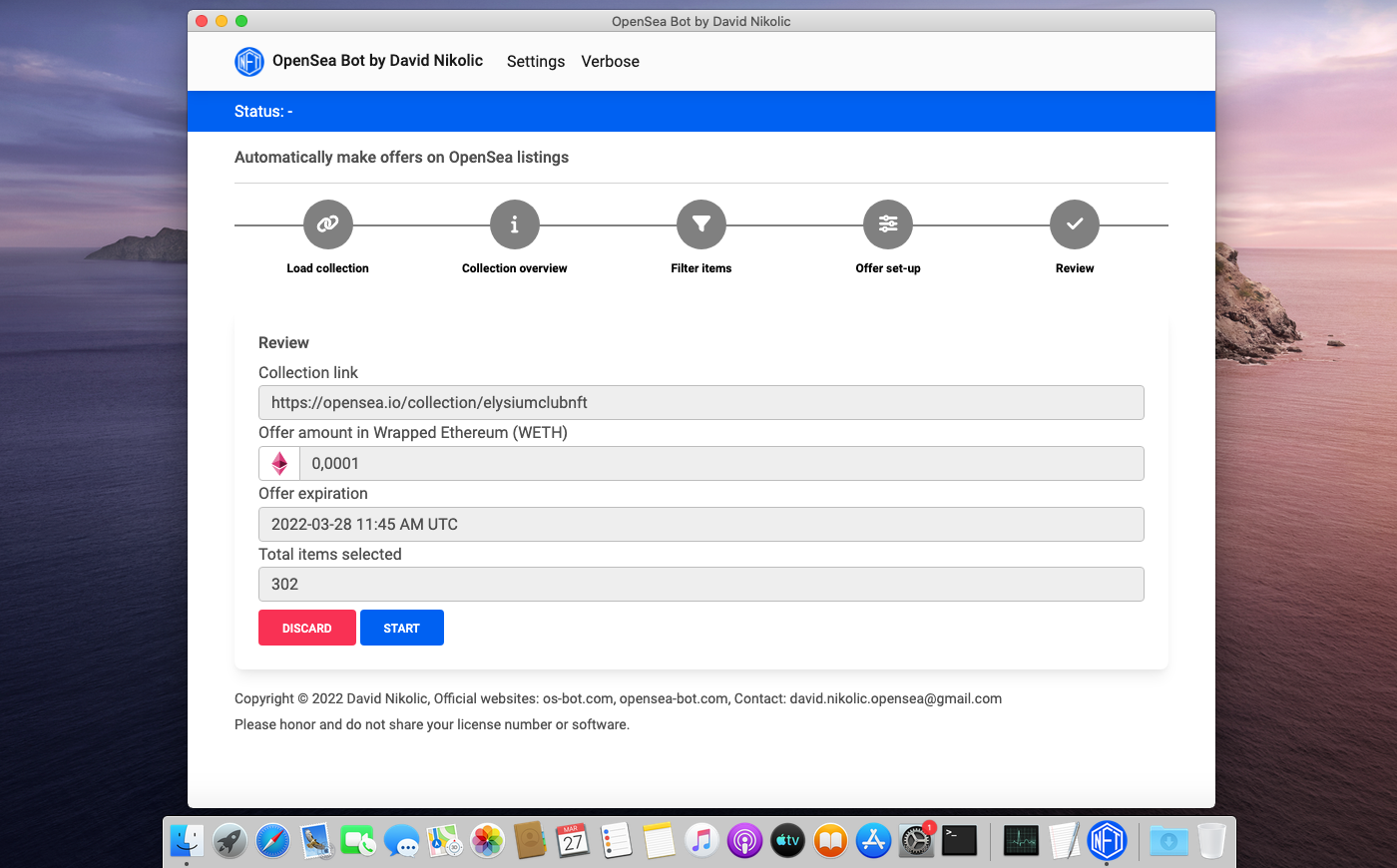Image resolution: width=1397 pixels, height=868 pixels.
Task: Click the Ethereum icon beside offer amount
Action: click(x=279, y=463)
